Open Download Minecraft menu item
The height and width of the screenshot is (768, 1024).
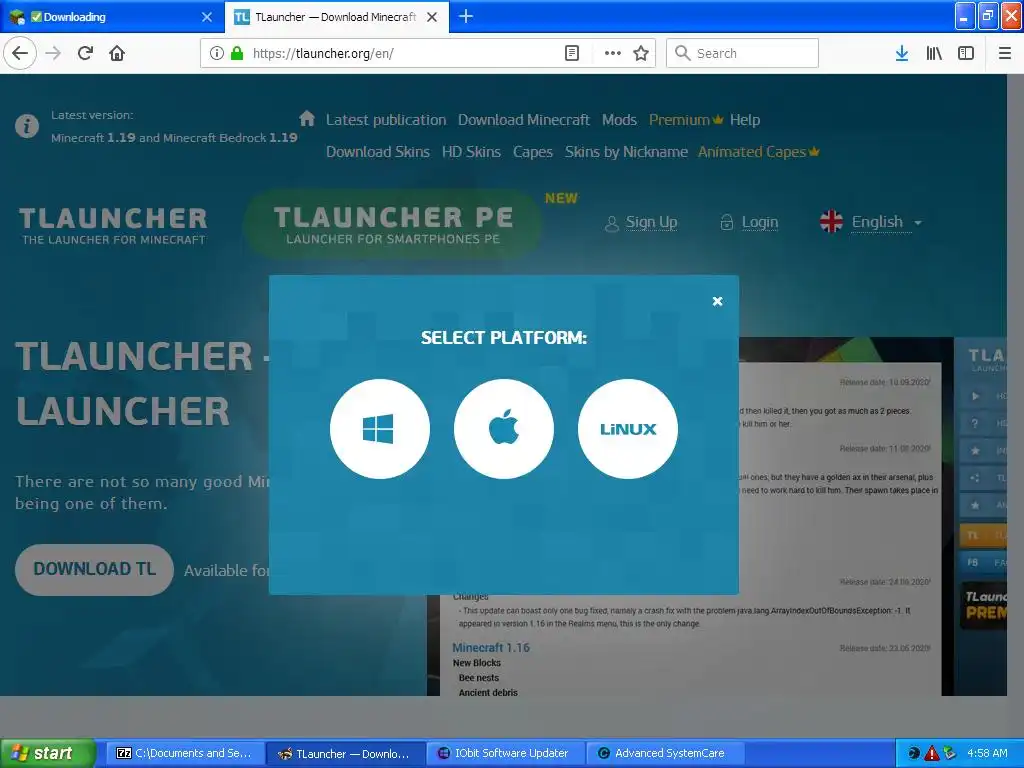[x=524, y=120]
